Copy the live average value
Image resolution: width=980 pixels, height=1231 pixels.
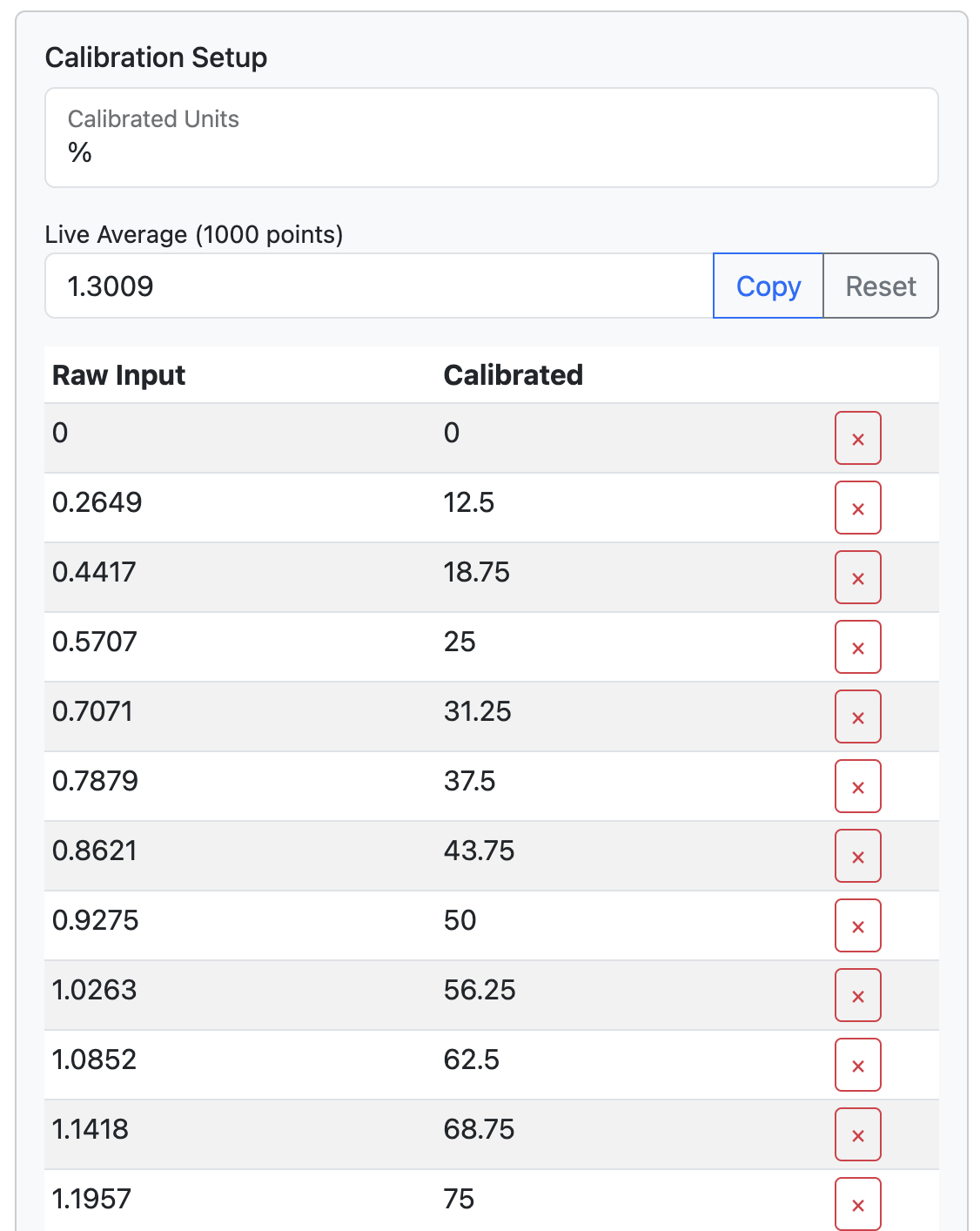point(768,286)
